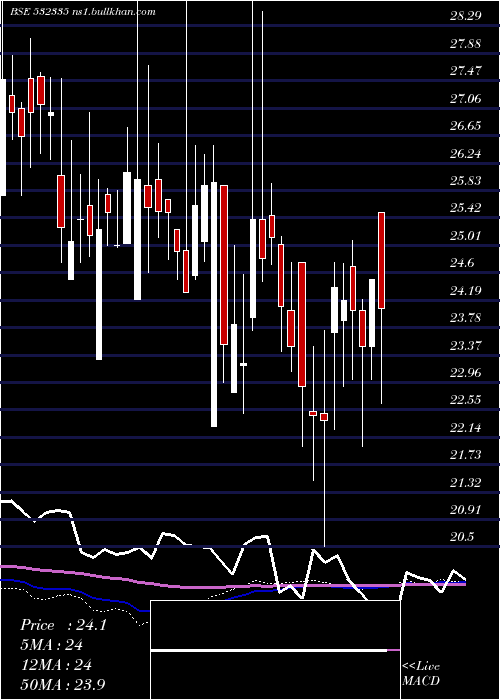This screenshot has width=500, height=700.
Task: Click the 24.19 price axis label
Action: click(466, 291)
